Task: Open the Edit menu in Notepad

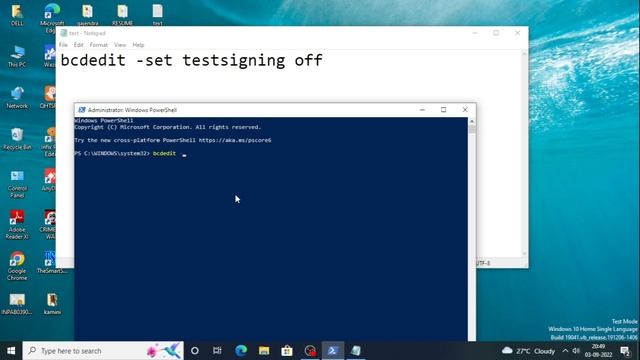Action: pos(78,44)
